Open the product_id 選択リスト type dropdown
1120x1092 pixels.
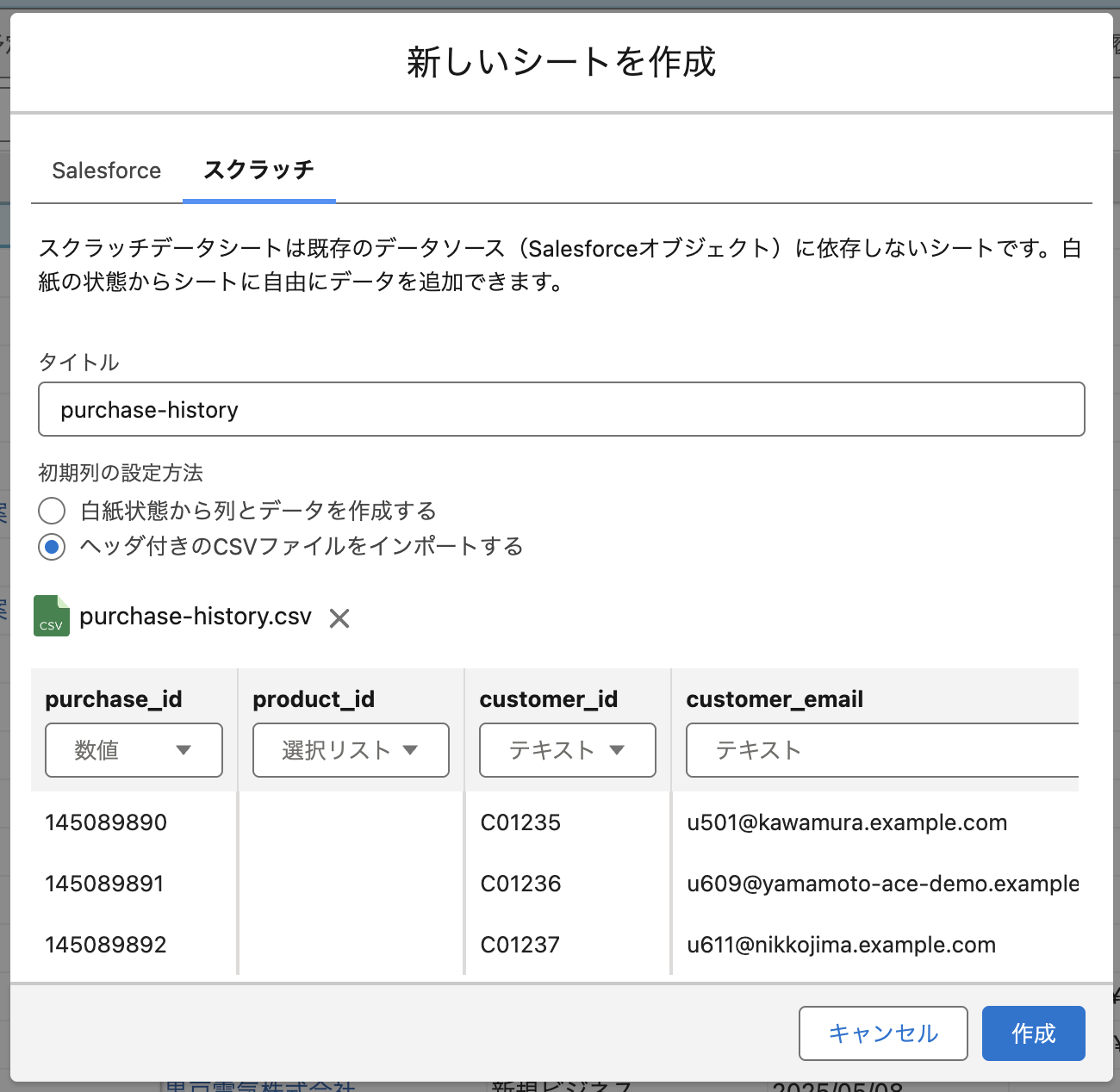pos(351,750)
